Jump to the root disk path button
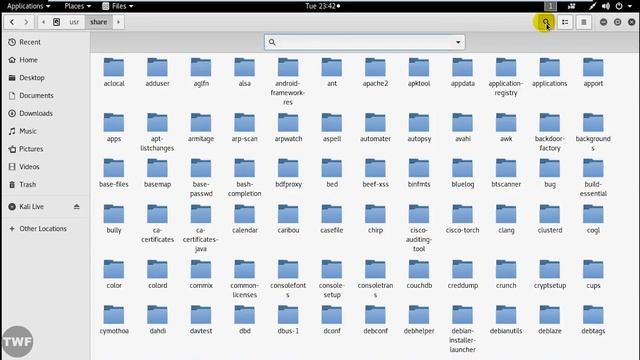This screenshot has height=360, width=640. pyautogui.click(x=56, y=22)
